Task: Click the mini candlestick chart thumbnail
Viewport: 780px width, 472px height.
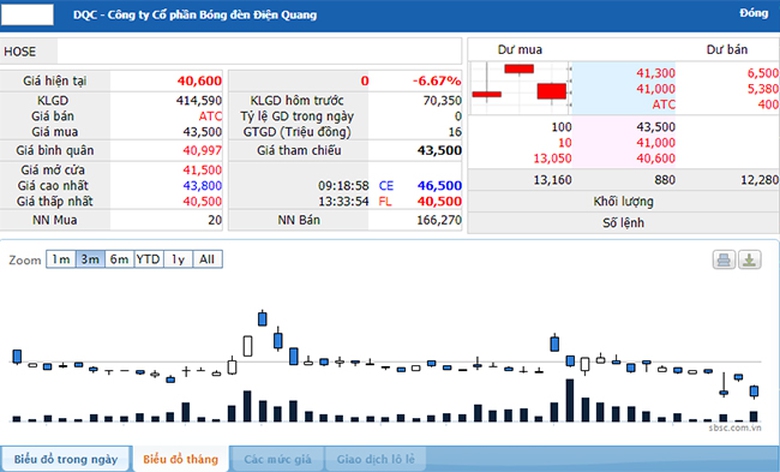Action: (x=519, y=87)
